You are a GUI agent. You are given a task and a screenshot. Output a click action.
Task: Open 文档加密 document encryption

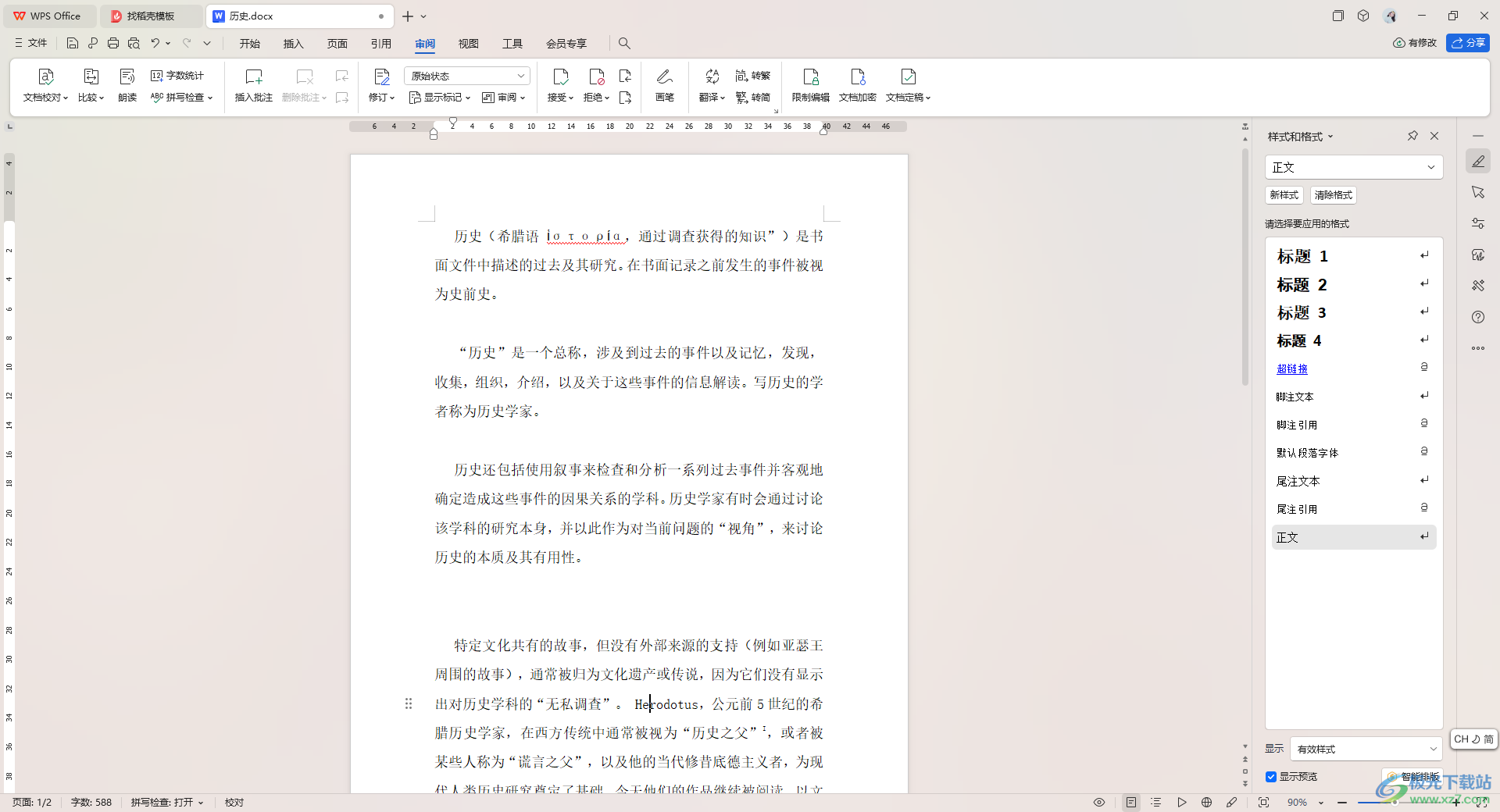tap(858, 86)
